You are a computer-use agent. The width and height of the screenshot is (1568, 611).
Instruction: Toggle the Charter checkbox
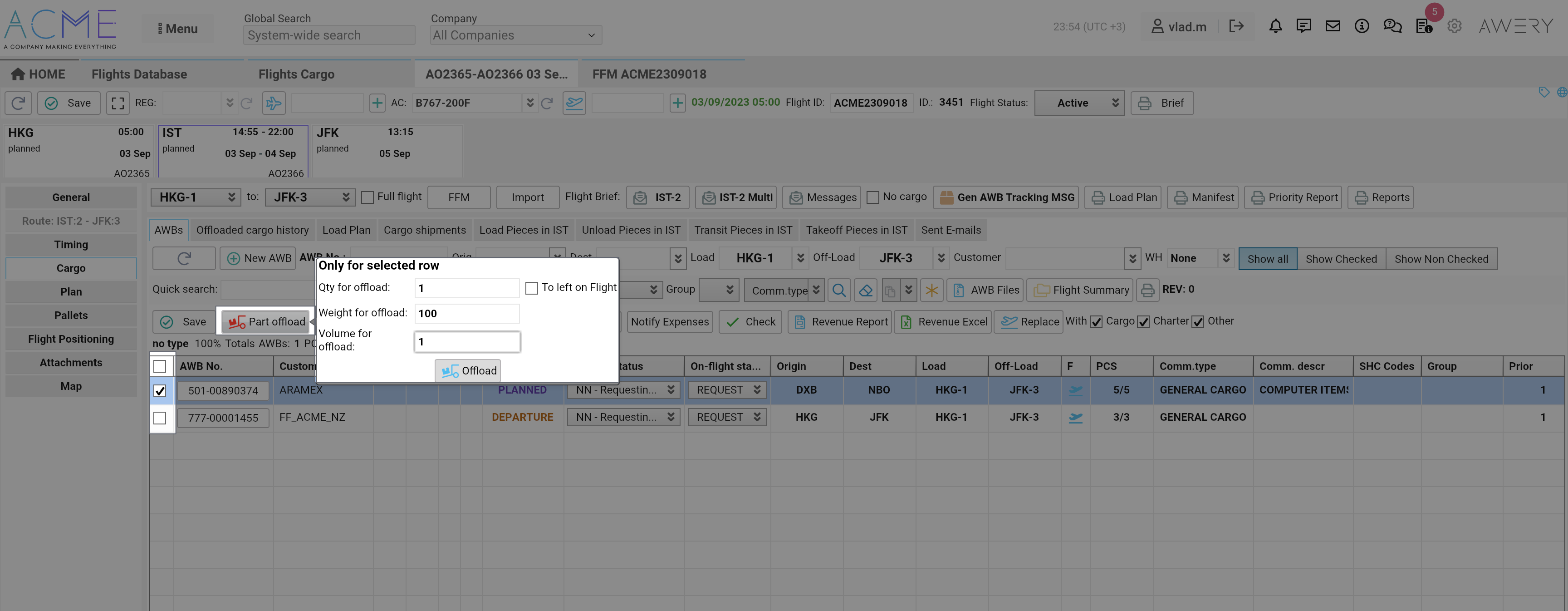coord(1143,322)
